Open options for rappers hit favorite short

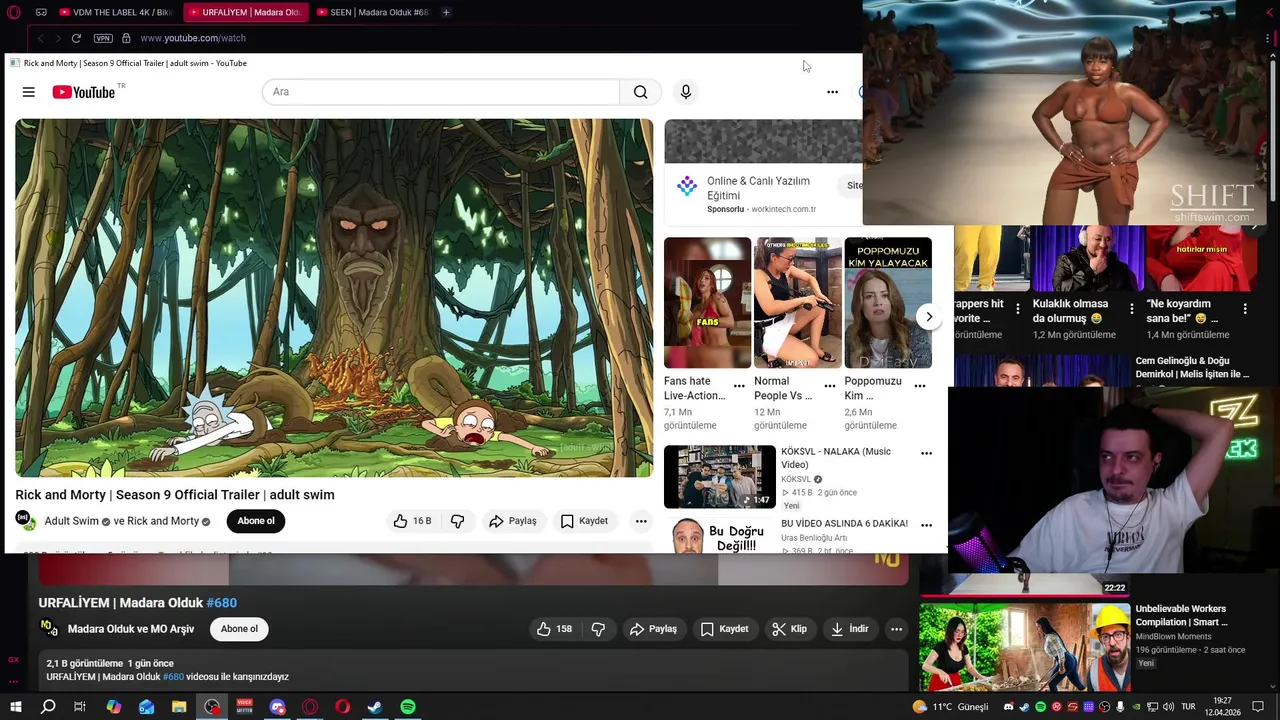[1017, 309]
